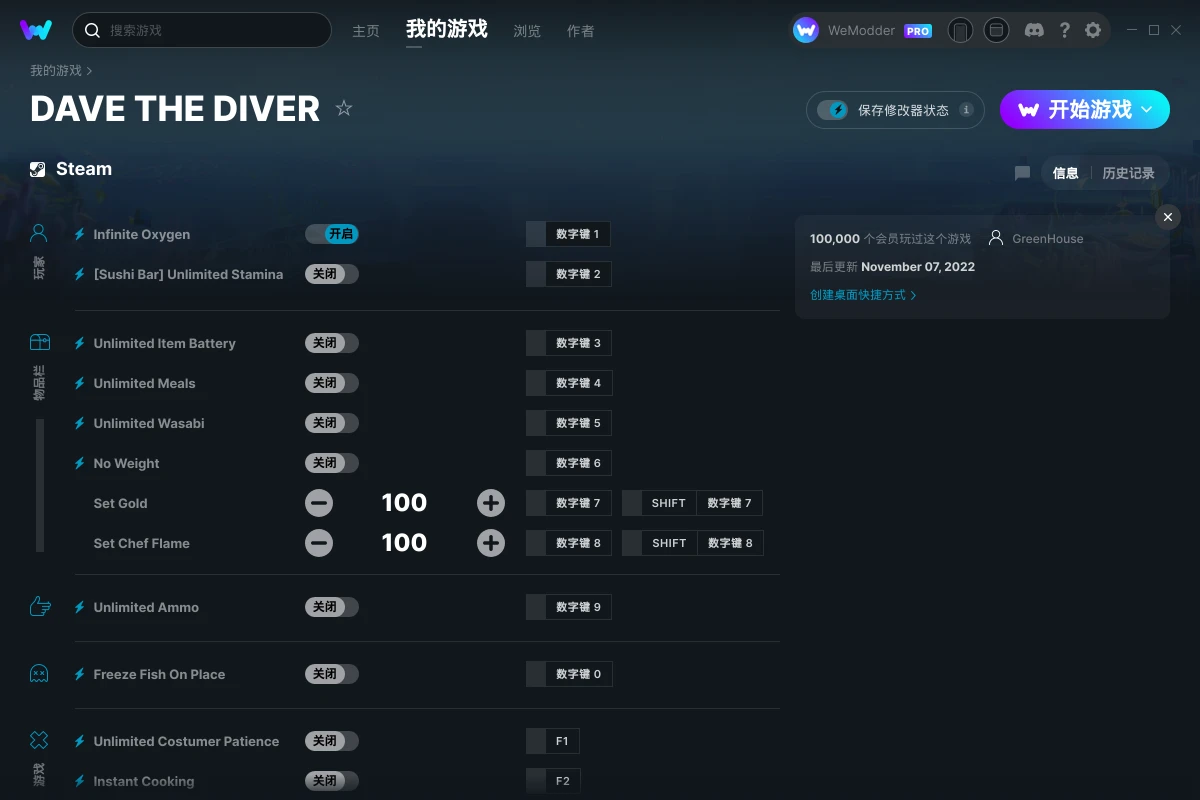Click 创建桌面快捷方式 create desktop shortcut link
1200x800 pixels.
863,295
